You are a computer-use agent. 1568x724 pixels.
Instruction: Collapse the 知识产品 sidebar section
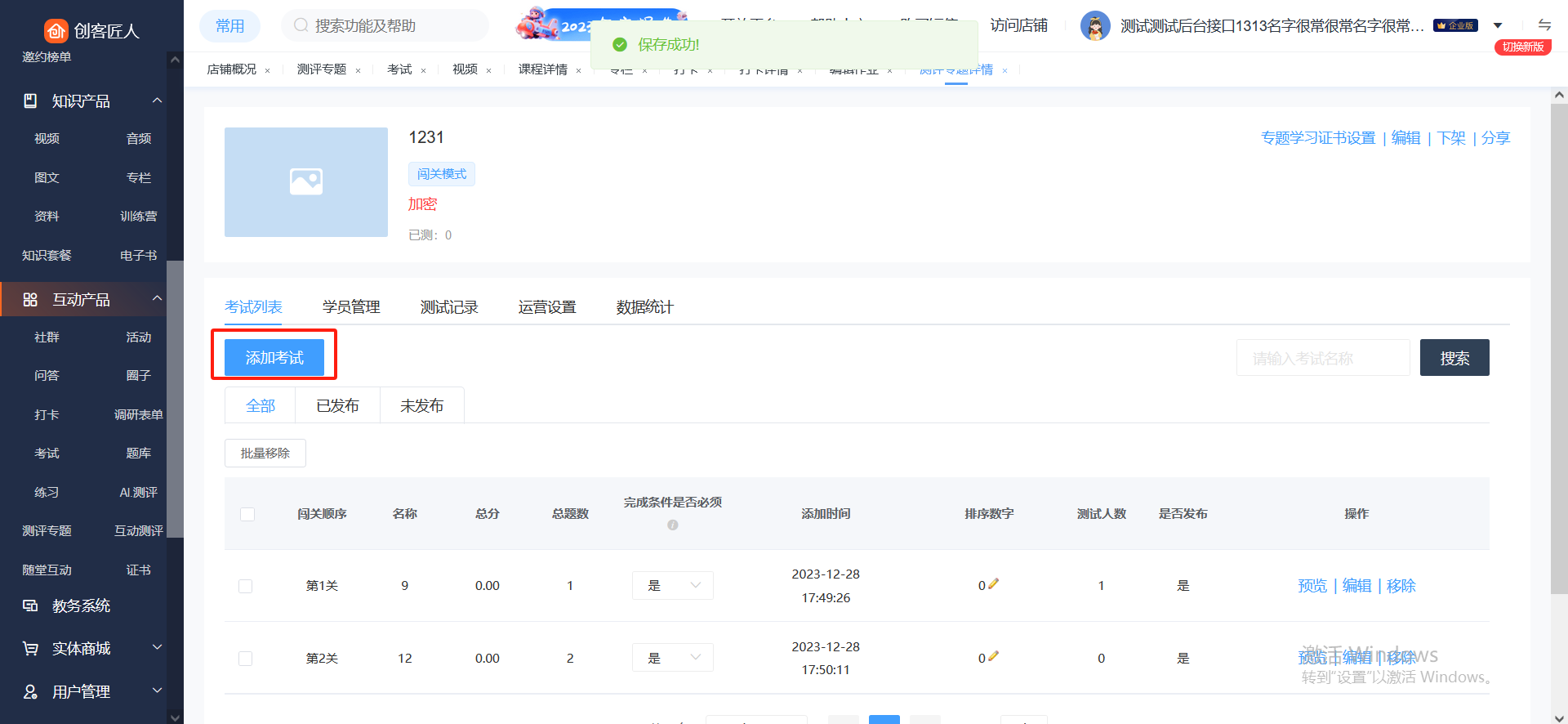coord(157,101)
